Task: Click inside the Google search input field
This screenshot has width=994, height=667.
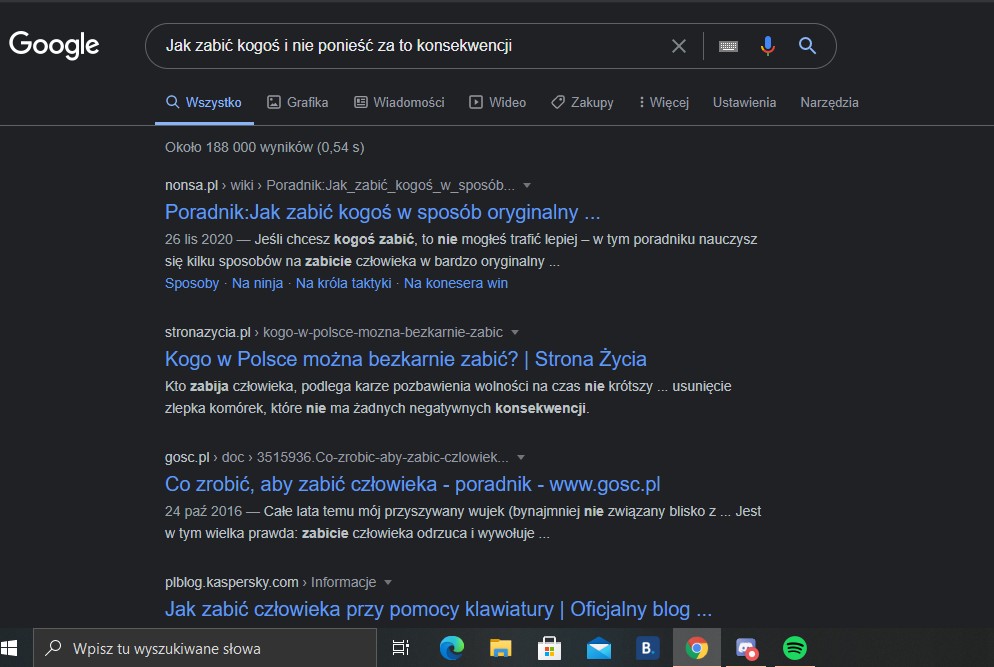Action: pos(400,46)
